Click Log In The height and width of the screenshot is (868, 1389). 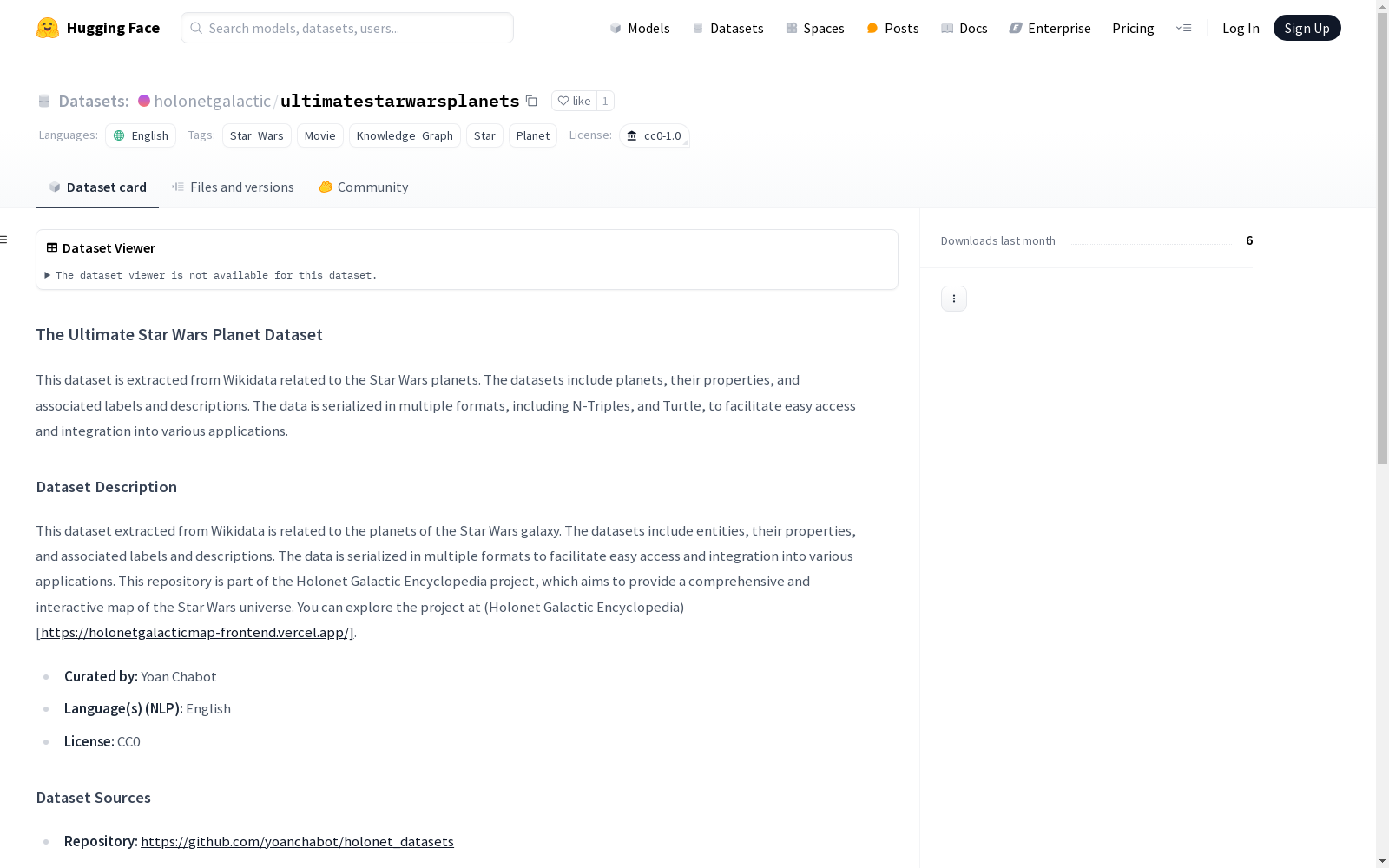click(x=1241, y=28)
